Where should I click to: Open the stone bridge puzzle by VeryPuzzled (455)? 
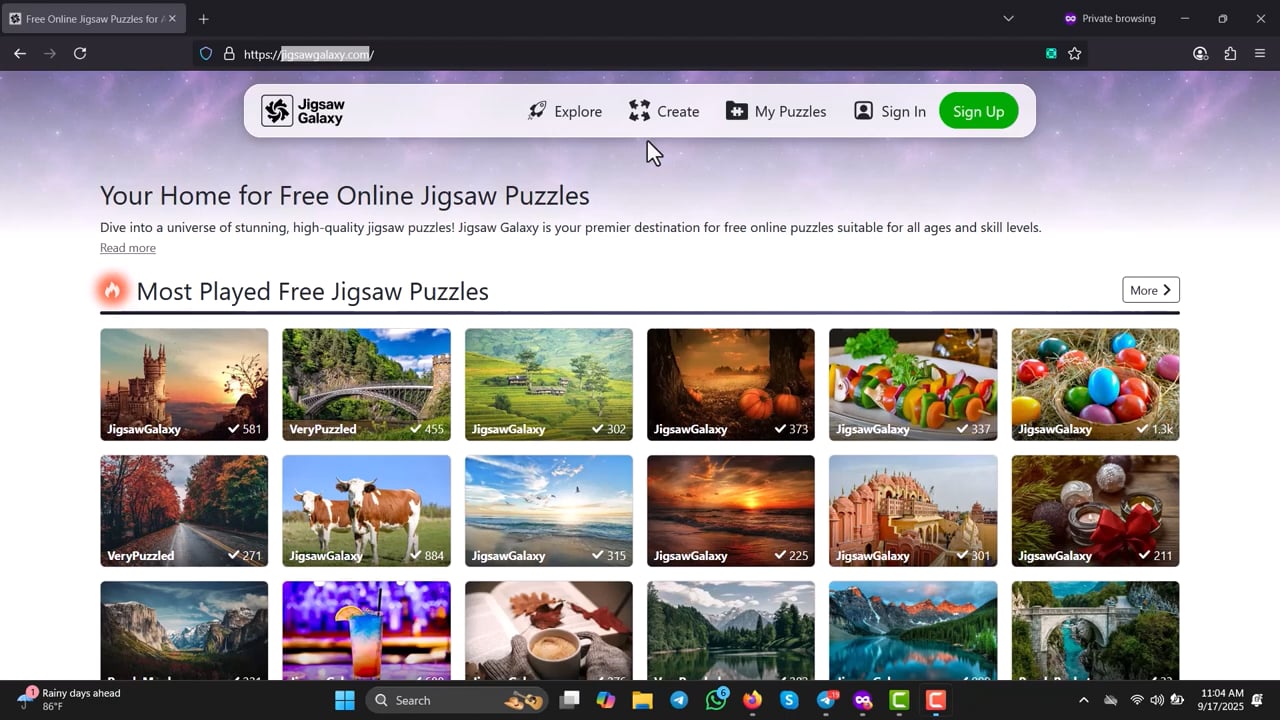366,384
